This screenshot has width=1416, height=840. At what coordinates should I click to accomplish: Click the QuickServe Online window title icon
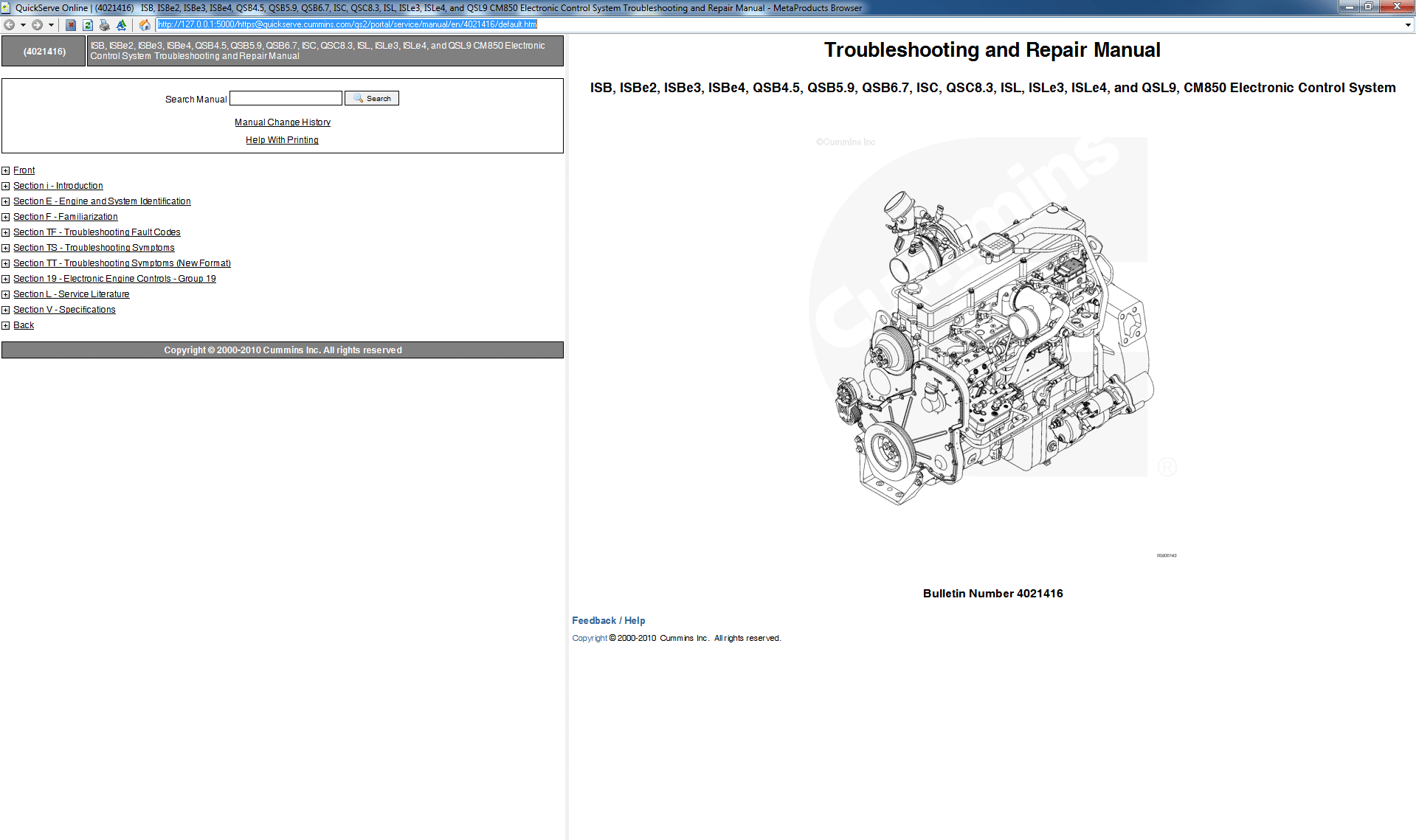point(6,7)
